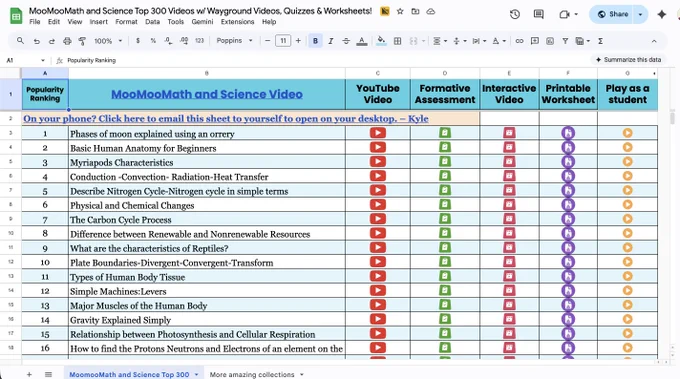Screen dimensions: 680x379
Task: Open vertical align dropdown
Action: (459, 41)
